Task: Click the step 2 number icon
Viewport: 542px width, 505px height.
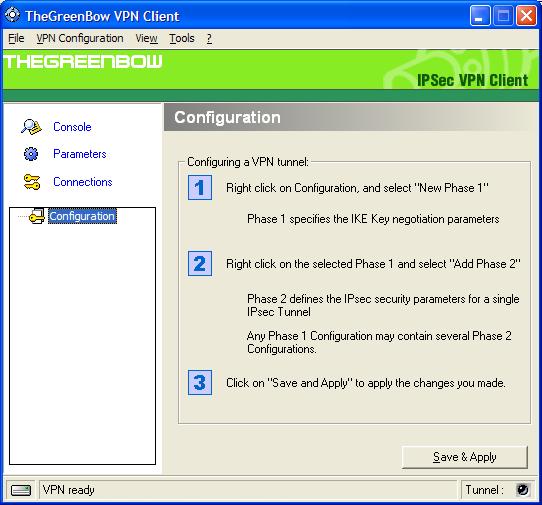Action: point(200,264)
